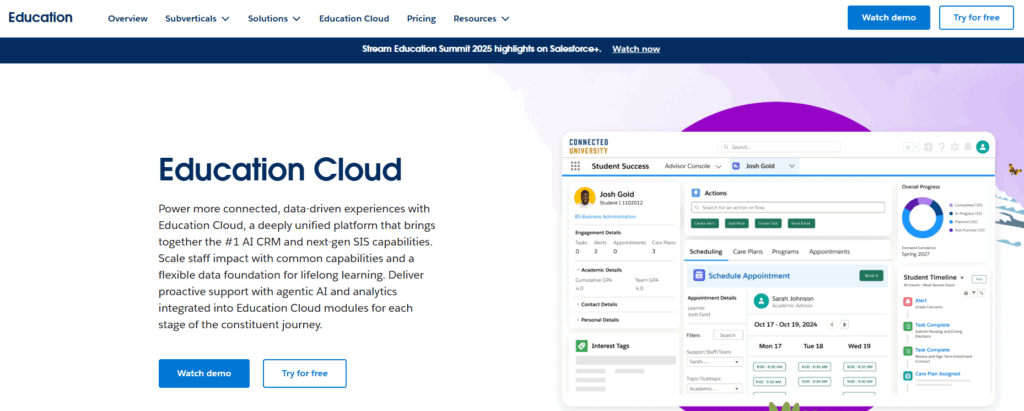
Task: Open the Subverticals dropdown menu
Action: point(197,18)
